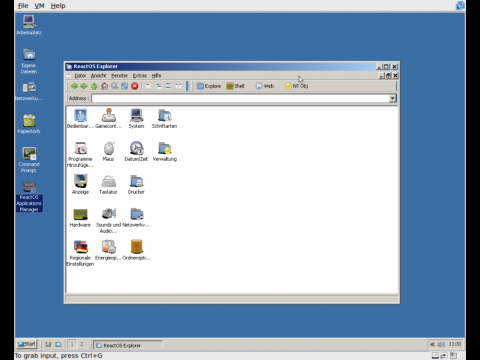The height and width of the screenshot is (360, 480).
Task: Click the Refresh icon in the toolbar
Action: pyautogui.click(x=124, y=86)
